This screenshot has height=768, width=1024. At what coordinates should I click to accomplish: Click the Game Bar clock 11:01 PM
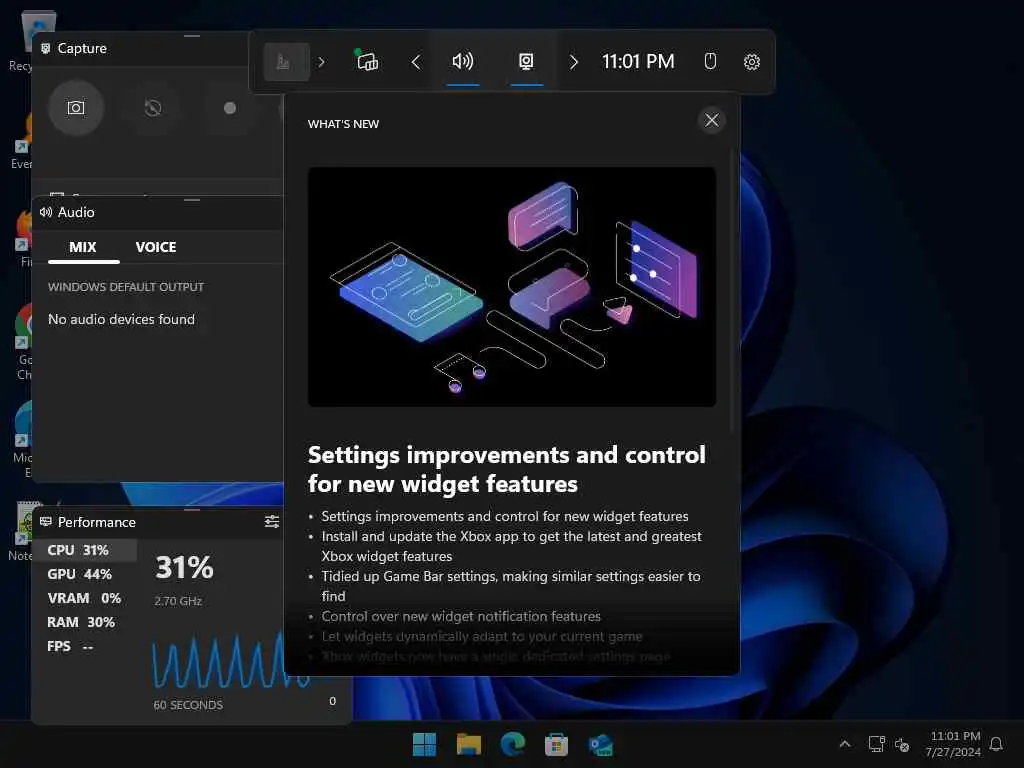[638, 61]
